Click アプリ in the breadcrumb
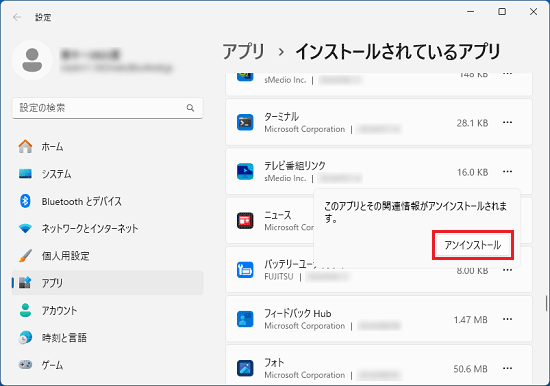550x386 pixels. [243, 52]
